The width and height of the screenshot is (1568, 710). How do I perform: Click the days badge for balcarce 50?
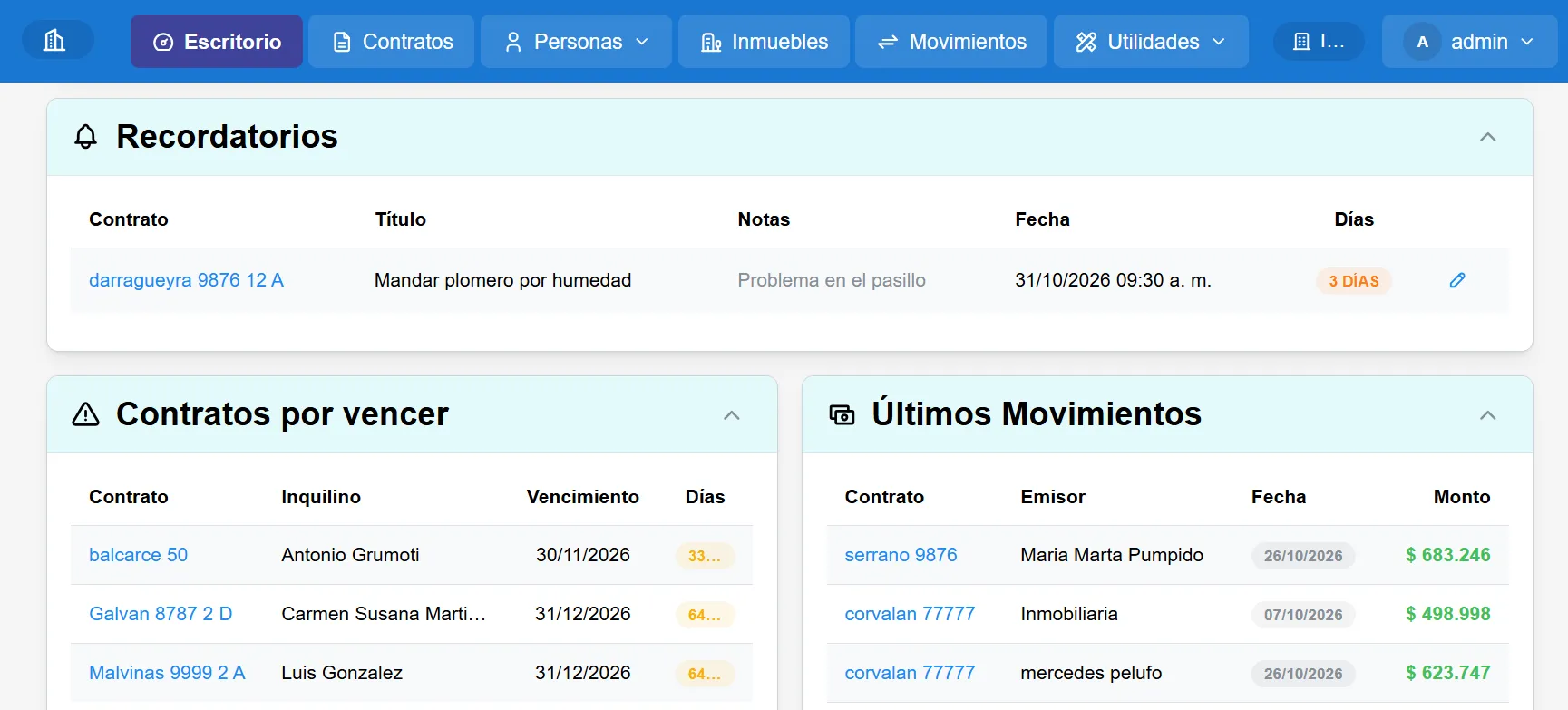click(x=705, y=556)
